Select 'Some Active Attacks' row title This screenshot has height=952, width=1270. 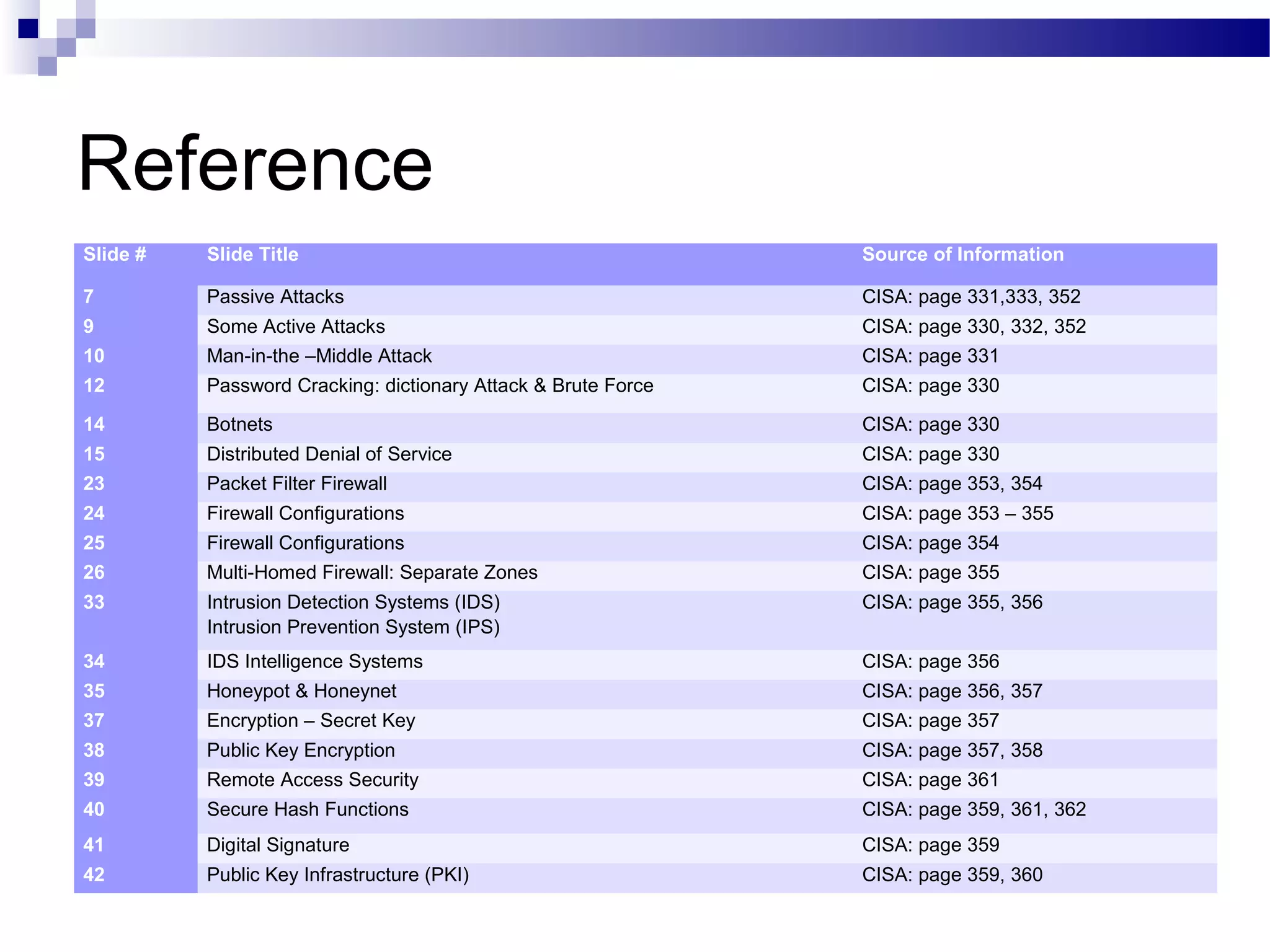tap(296, 327)
